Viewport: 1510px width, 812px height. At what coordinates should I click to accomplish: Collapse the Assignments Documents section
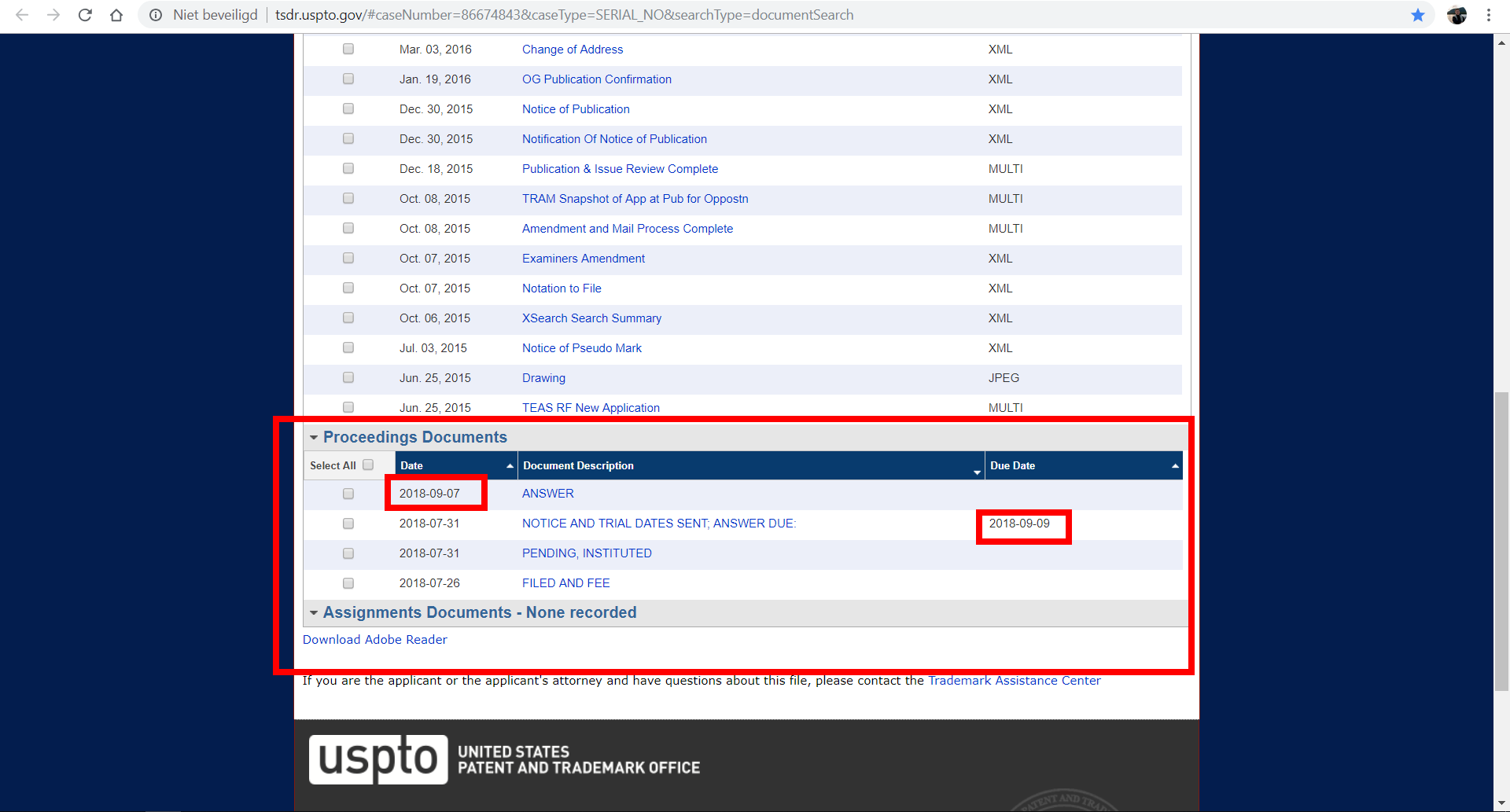[x=314, y=612]
